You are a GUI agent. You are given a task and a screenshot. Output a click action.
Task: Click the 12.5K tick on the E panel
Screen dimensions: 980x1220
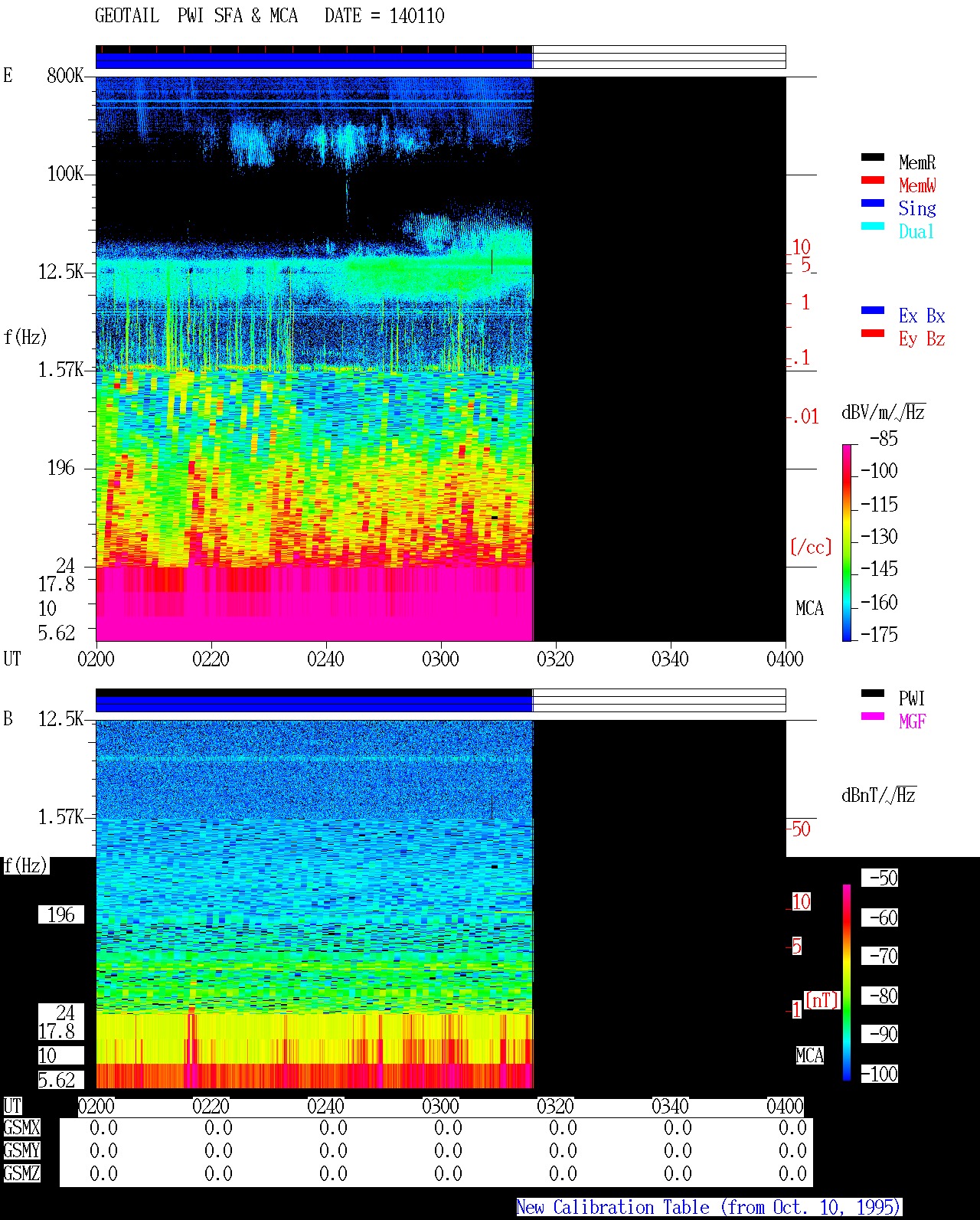[61, 271]
